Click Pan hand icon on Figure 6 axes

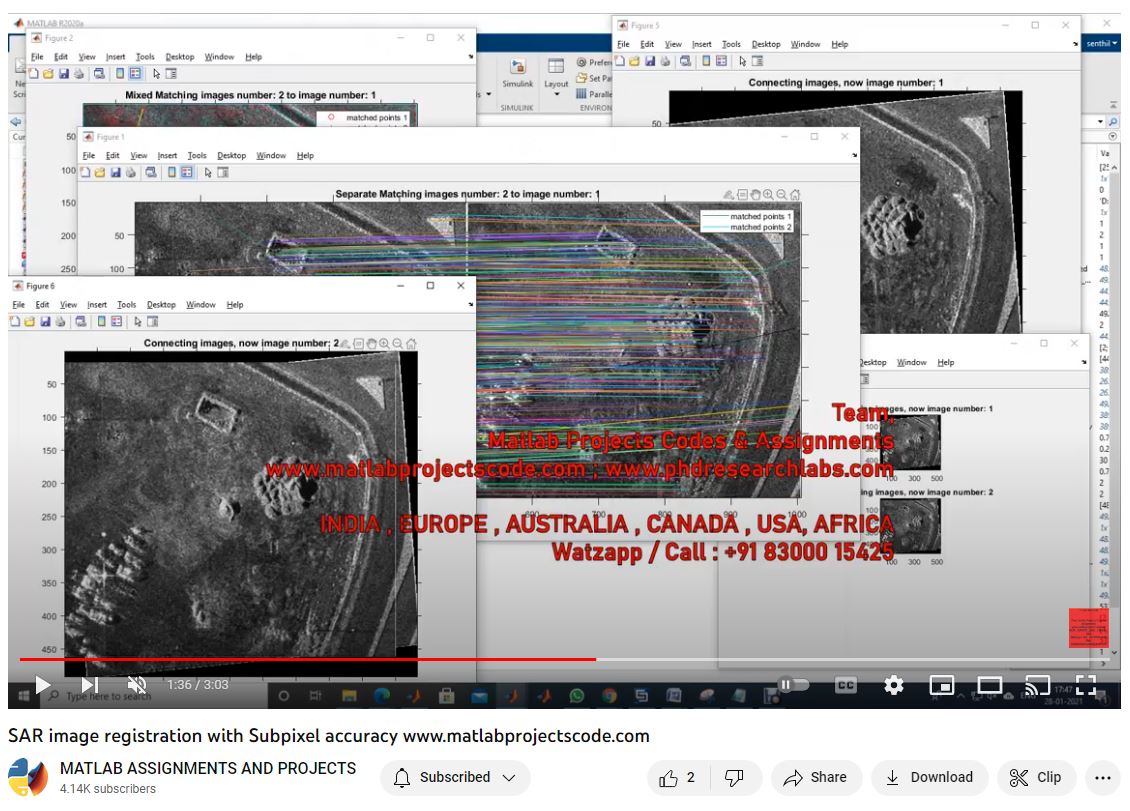pyautogui.click(x=371, y=344)
